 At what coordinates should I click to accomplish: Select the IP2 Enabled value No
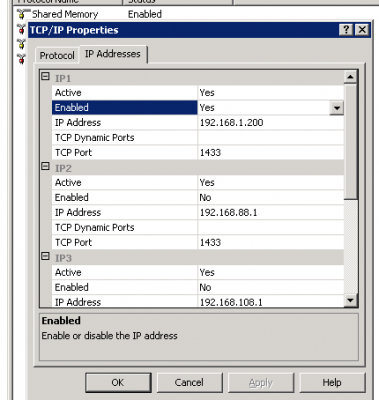[x=205, y=198]
